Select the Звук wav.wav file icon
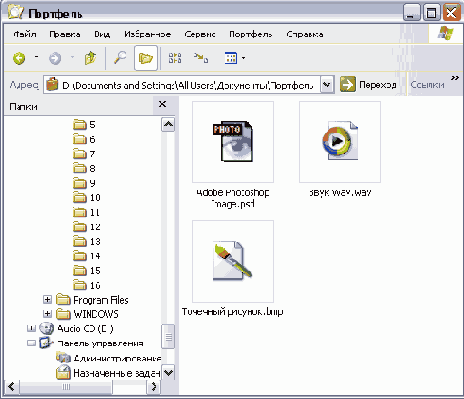The image size is (464, 399). 340,142
